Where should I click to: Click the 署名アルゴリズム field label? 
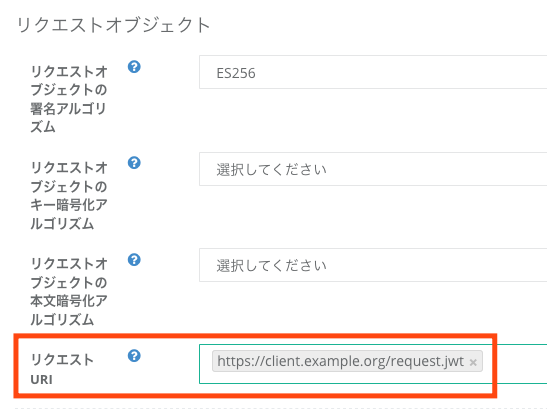tap(69, 99)
